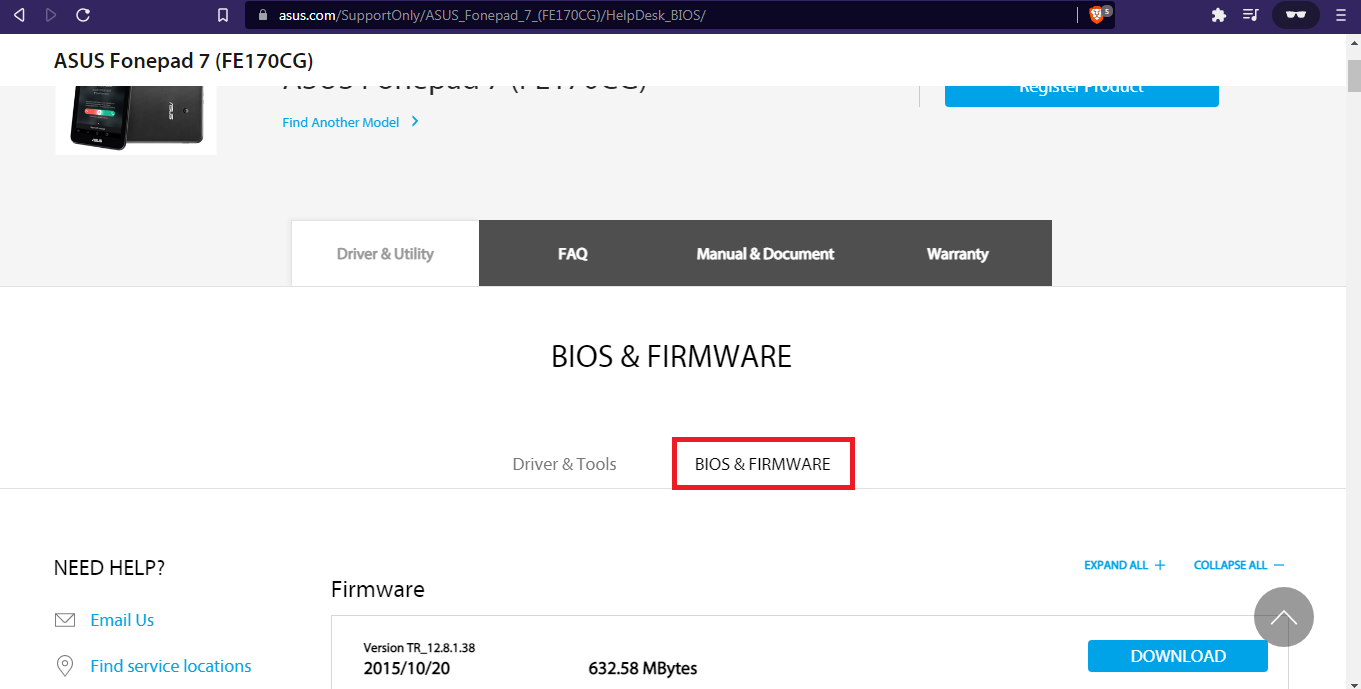
Task: Switch to the FAQ tab
Action: click(x=572, y=254)
